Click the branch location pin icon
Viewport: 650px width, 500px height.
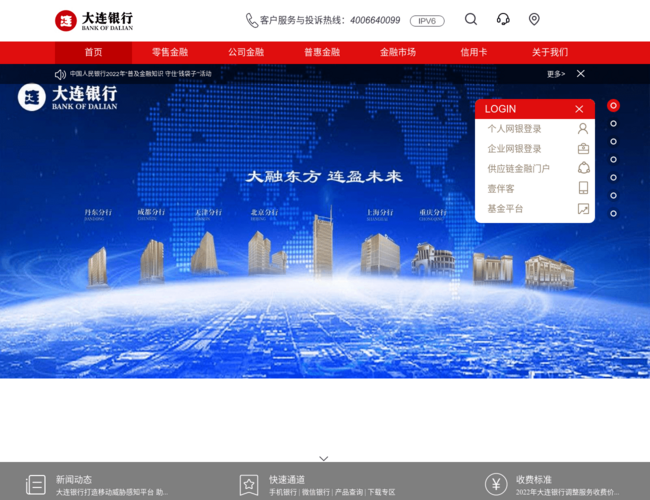(534, 19)
